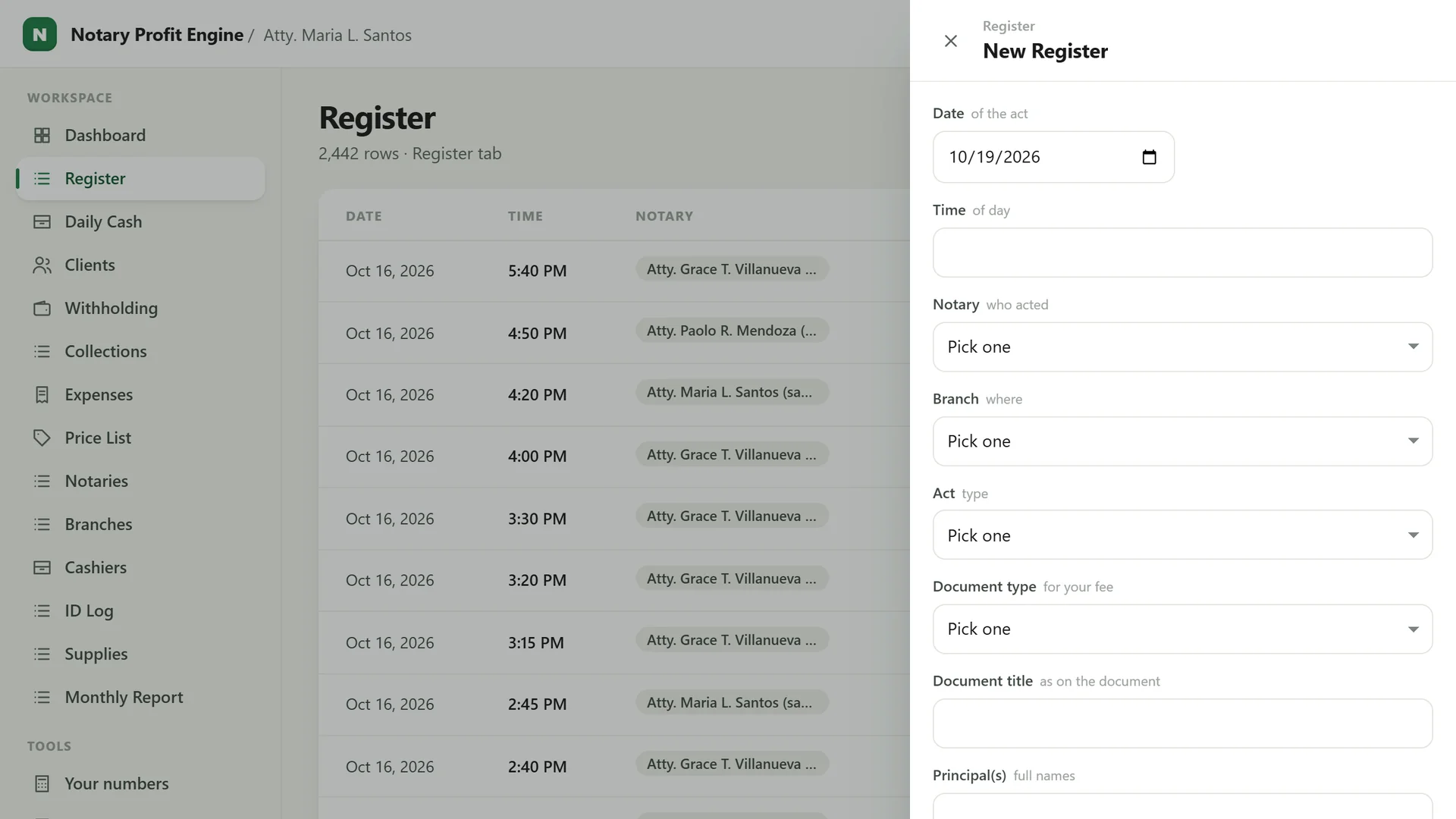Click the Monthly Report list icon
This screenshot has width=1456, height=819.
(x=42, y=697)
